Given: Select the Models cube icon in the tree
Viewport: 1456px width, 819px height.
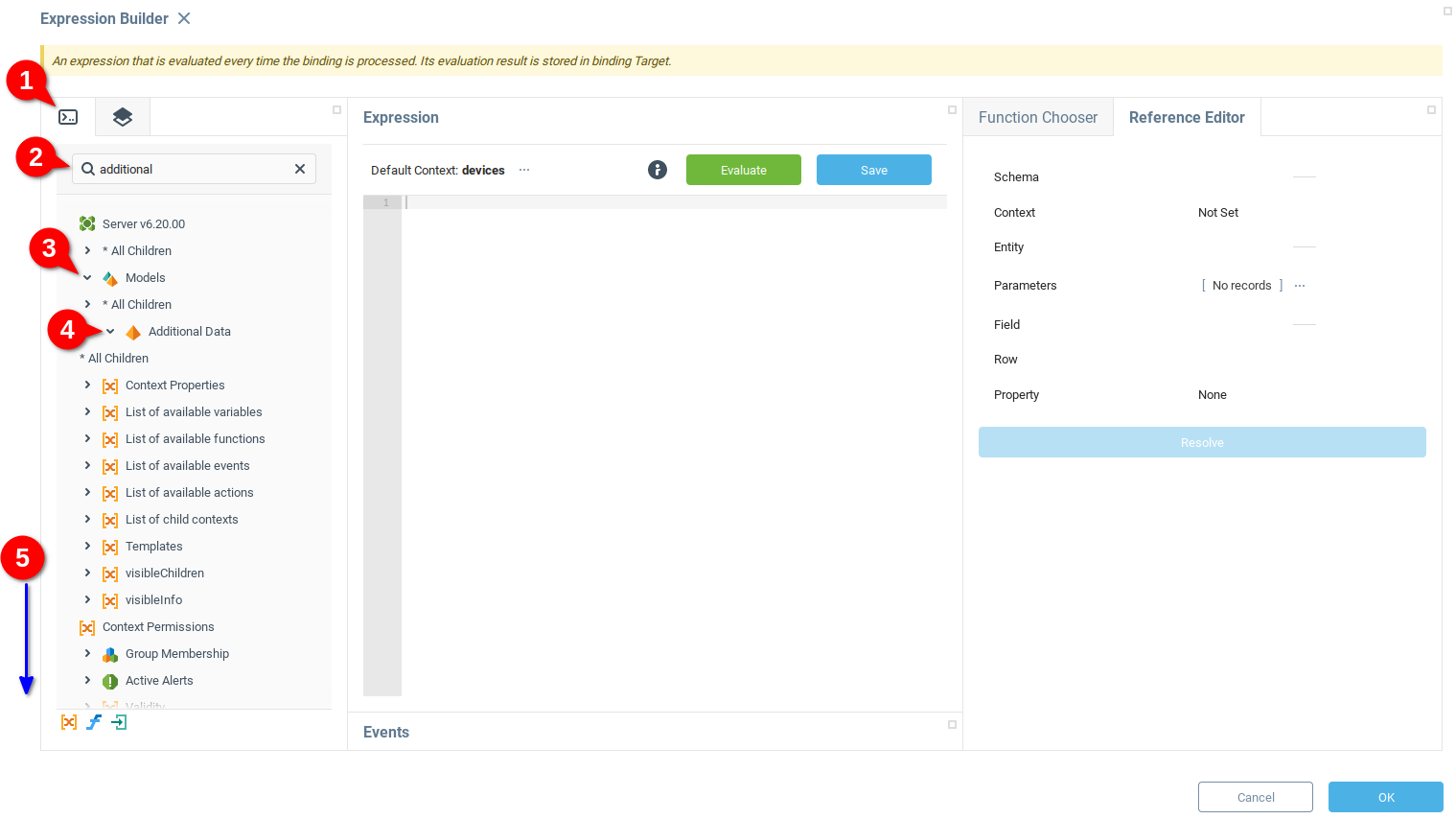Looking at the screenshot, I should click(110, 278).
